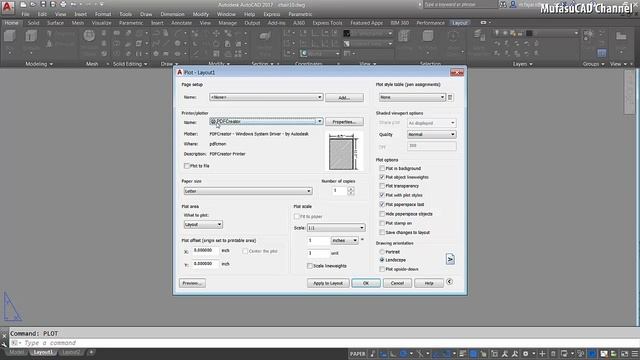Open the File menu
Viewport: 640px width, 360px height.
(25, 14)
